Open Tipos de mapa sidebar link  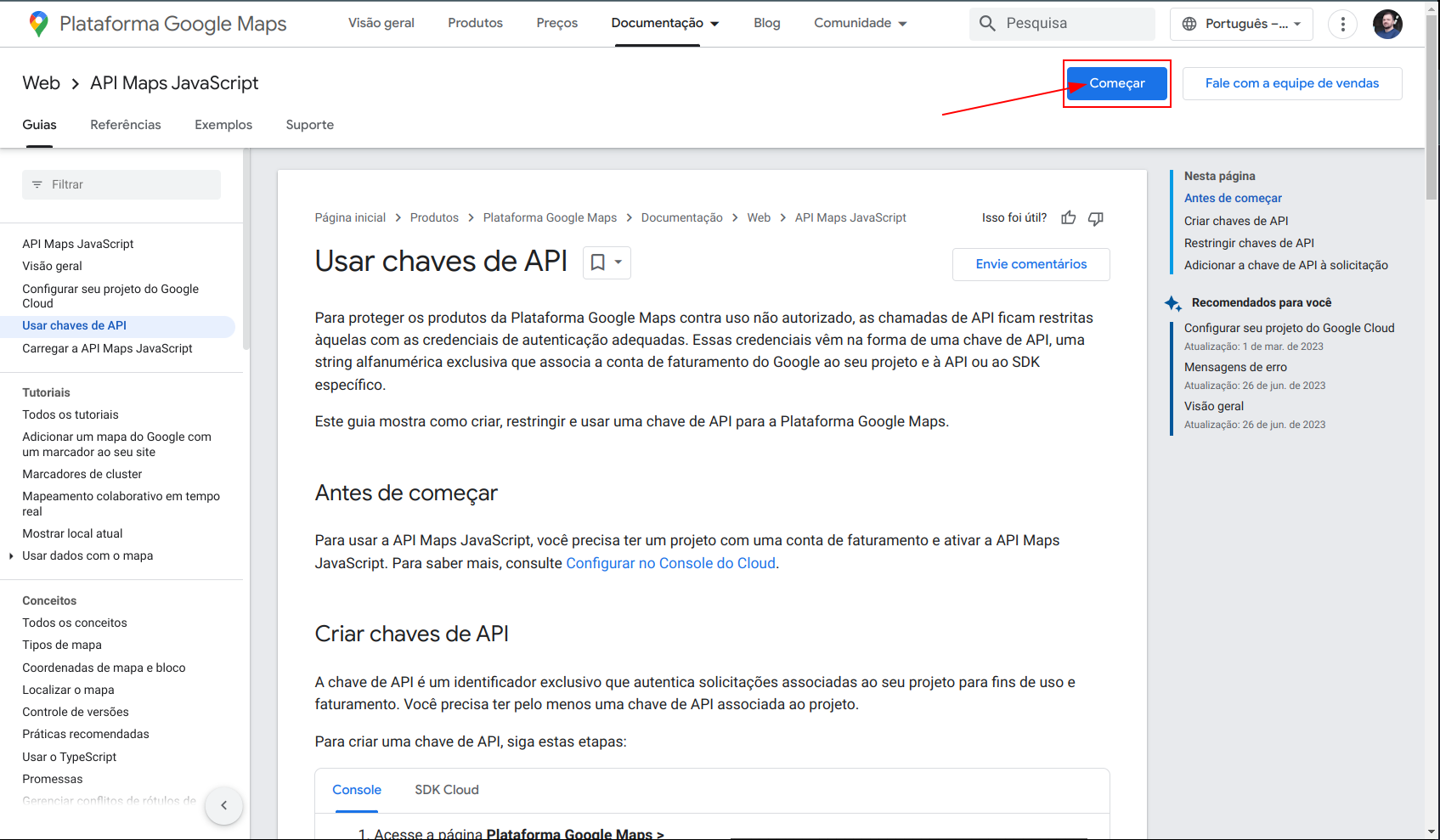(x=62, y=646)
